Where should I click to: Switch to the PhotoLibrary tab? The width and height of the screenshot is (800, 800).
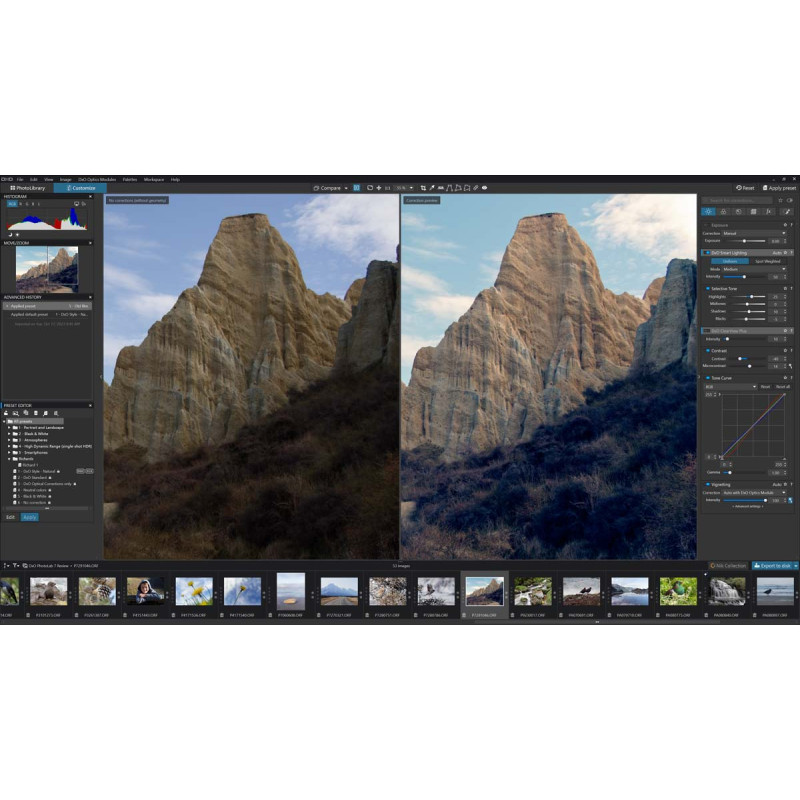[x=27, y=187]
